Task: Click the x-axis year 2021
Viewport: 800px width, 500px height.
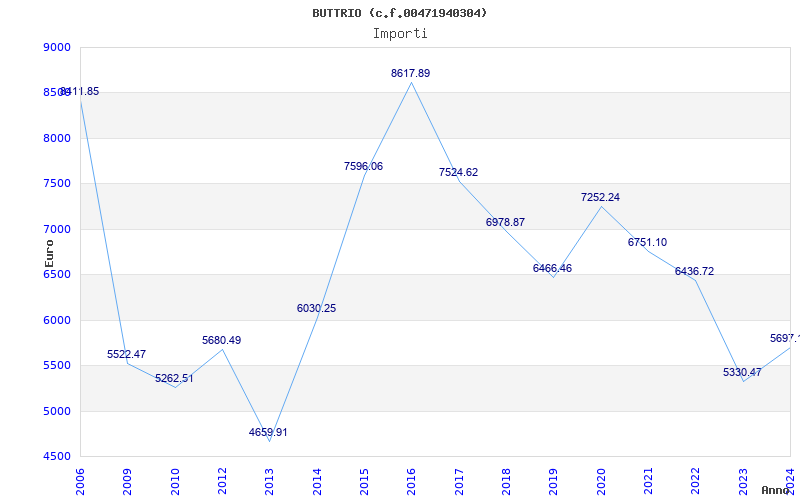Action: (x=648, y=481)
